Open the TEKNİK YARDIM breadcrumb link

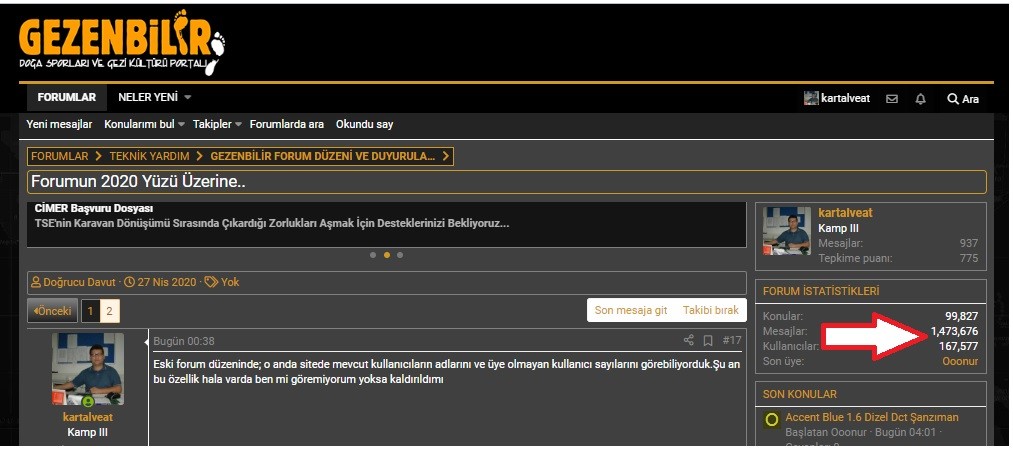click(x=147, y=156)
